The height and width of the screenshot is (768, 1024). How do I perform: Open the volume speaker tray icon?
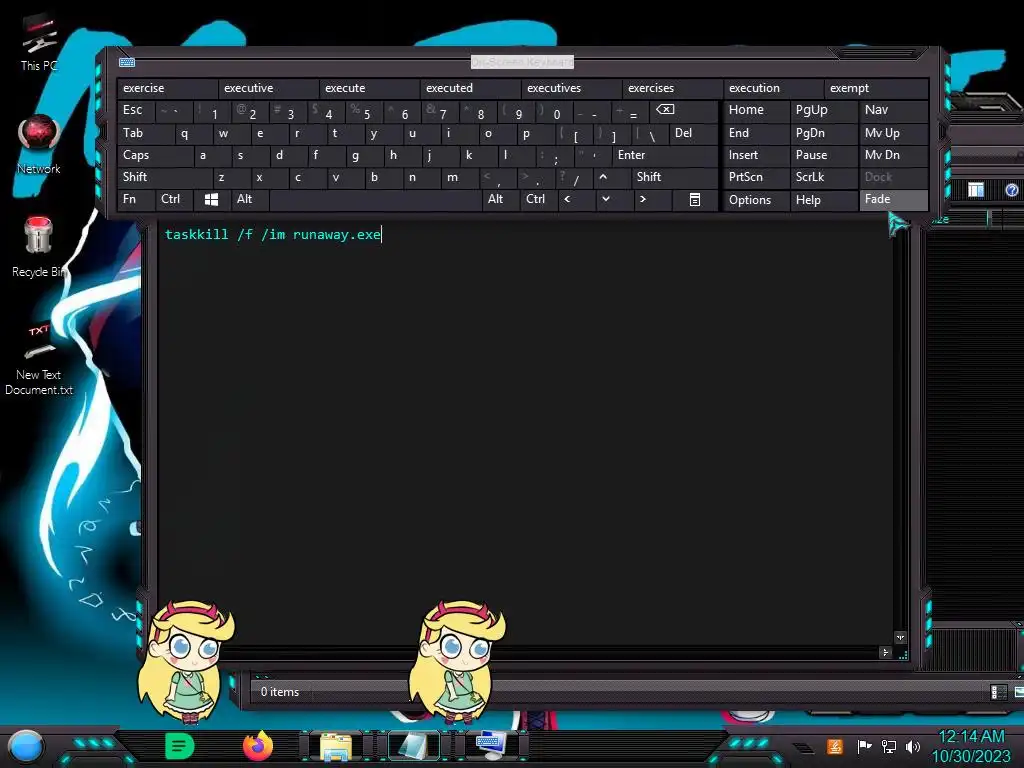pyautogui.click(x=913, y=746)
